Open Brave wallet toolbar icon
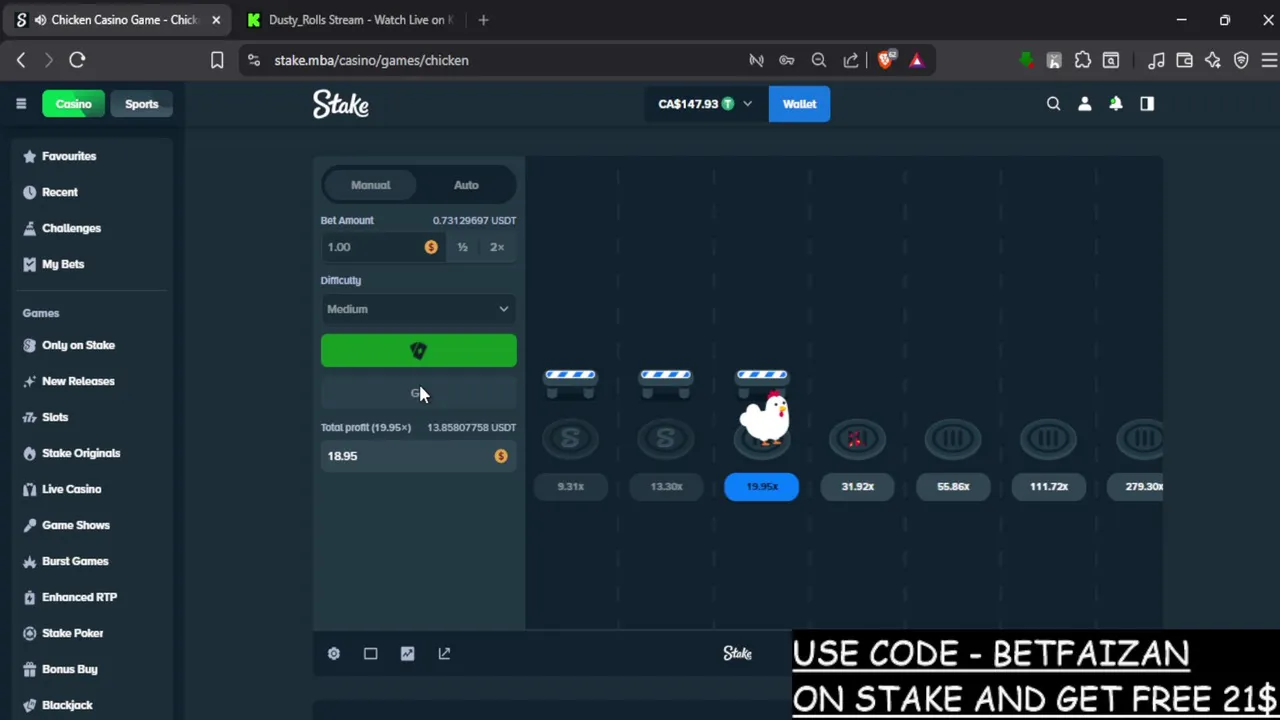Viewport: 1280px width, 720px height. tap(1184, 60)
